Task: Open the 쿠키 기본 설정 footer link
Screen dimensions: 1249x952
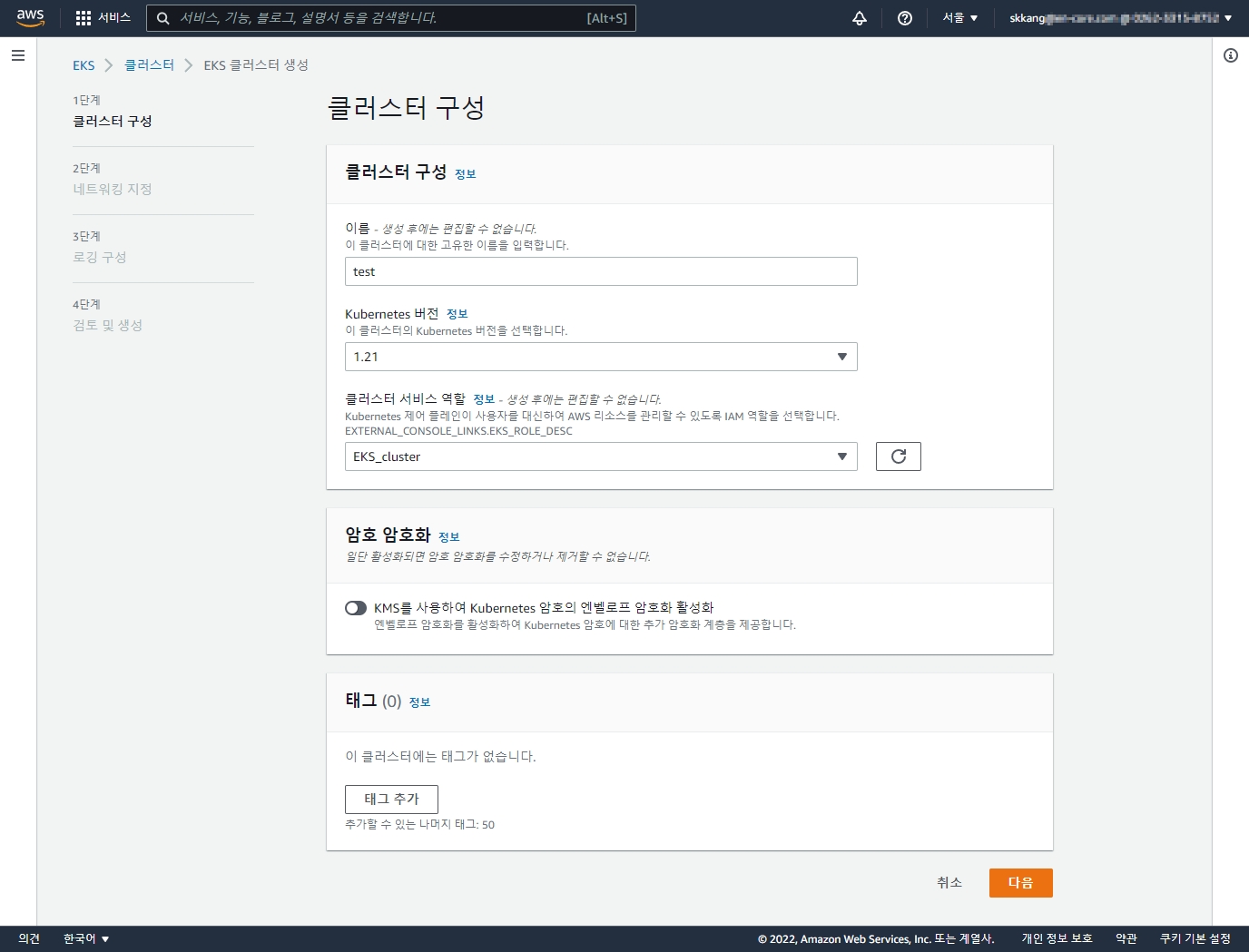Action: pos(1195,938)
